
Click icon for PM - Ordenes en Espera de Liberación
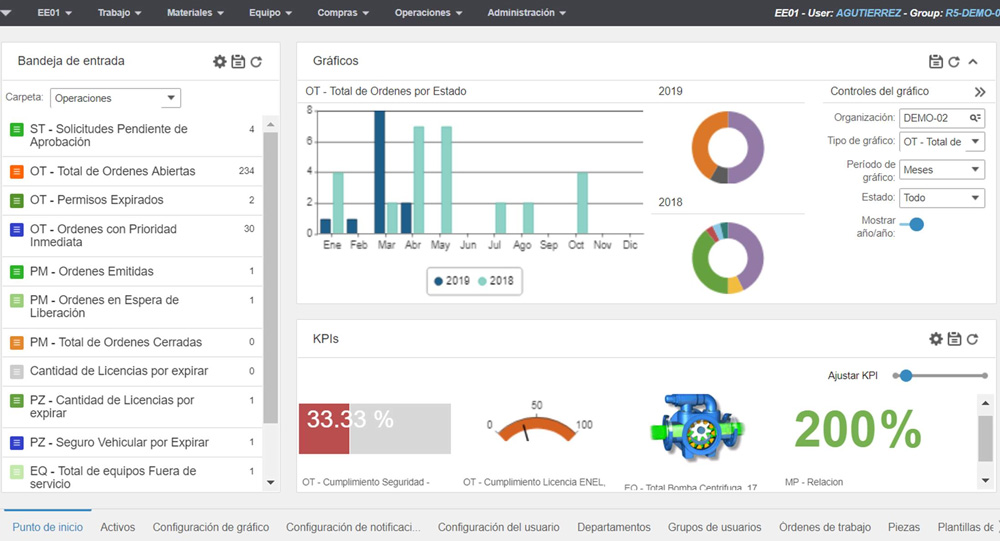(17, 300)
